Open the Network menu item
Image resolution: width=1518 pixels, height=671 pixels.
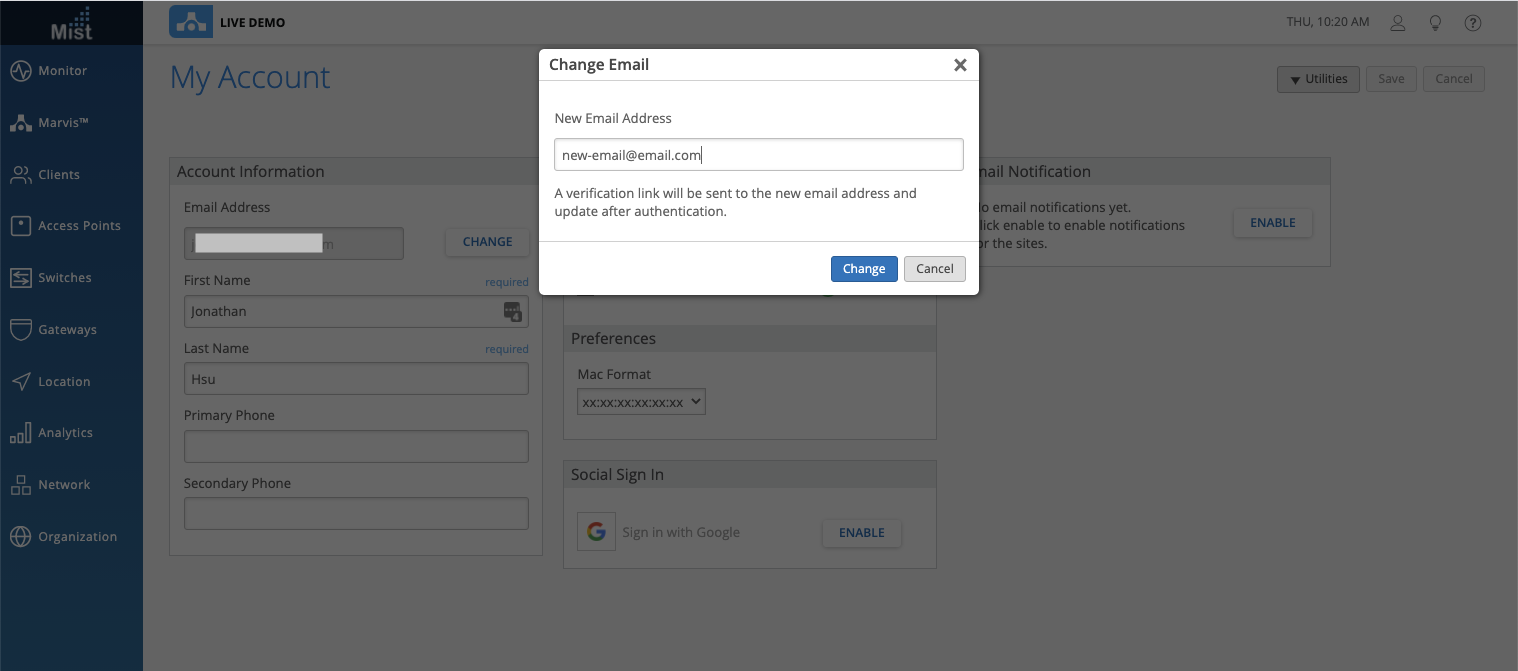[x=64, y=485]
